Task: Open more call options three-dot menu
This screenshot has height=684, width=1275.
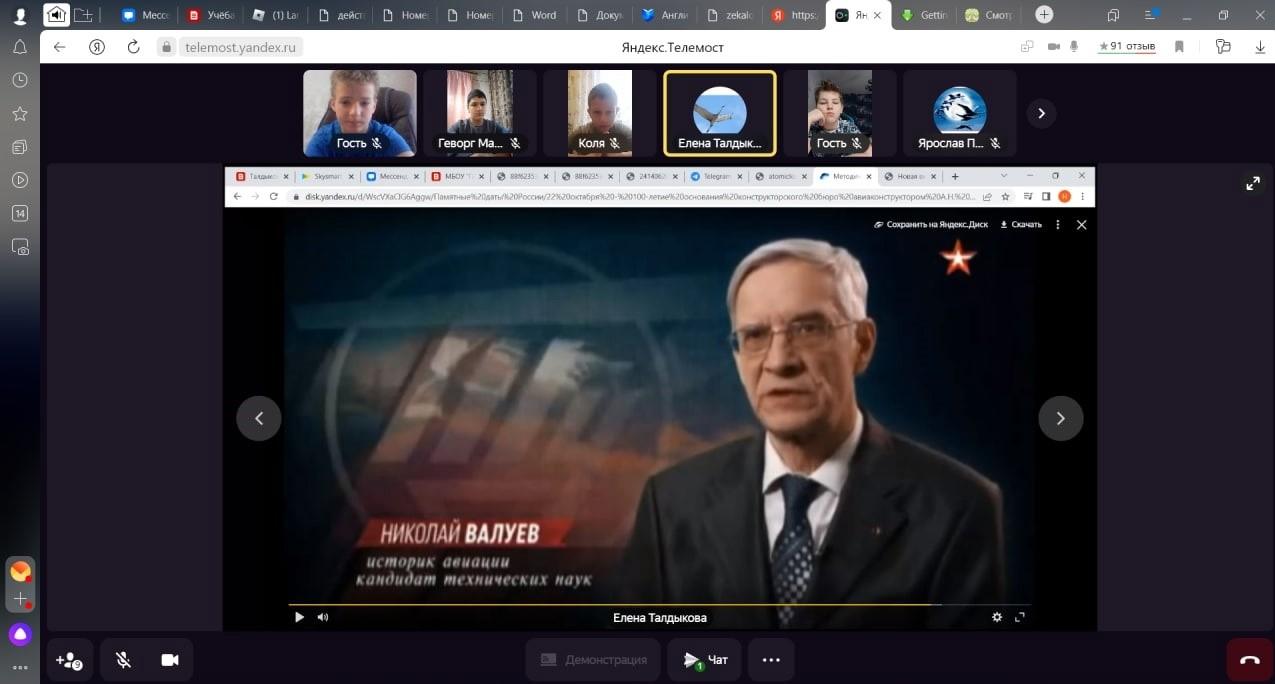Action: [x=771, y=660]
